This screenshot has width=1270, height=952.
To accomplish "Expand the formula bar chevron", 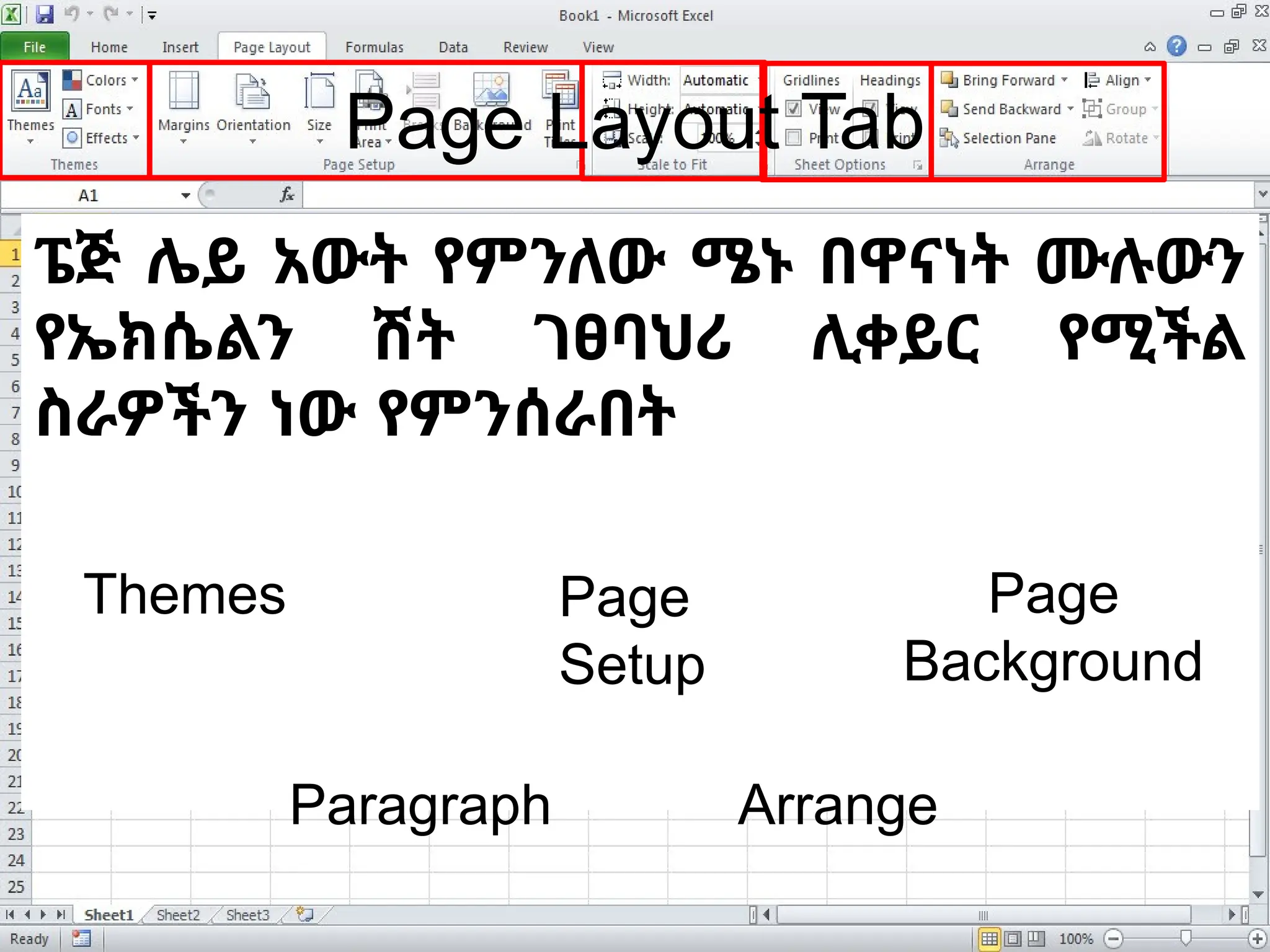I will 1263,195.
